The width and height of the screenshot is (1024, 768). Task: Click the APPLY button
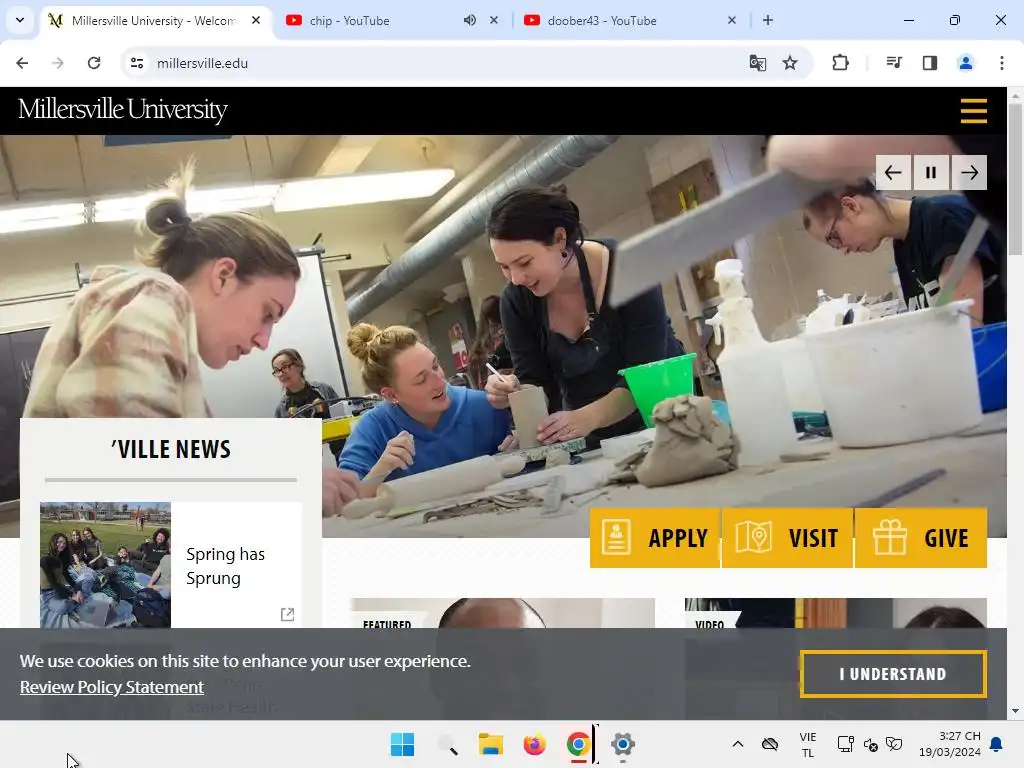tap(655, 537)
